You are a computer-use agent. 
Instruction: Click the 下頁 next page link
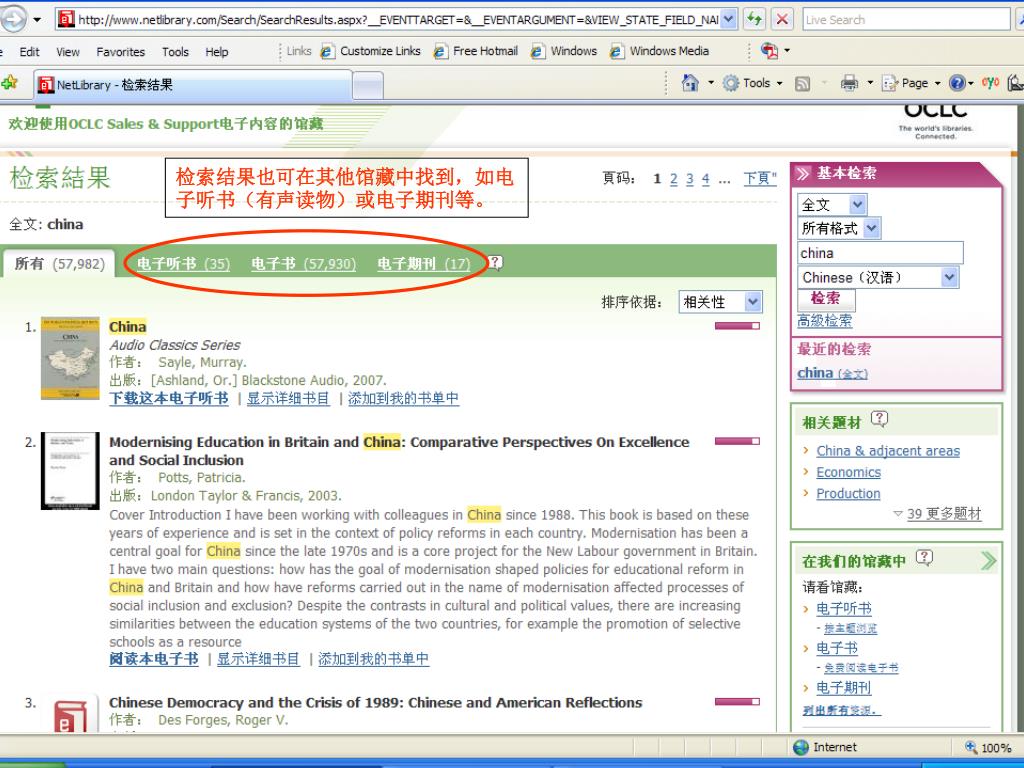coord(760,179)
